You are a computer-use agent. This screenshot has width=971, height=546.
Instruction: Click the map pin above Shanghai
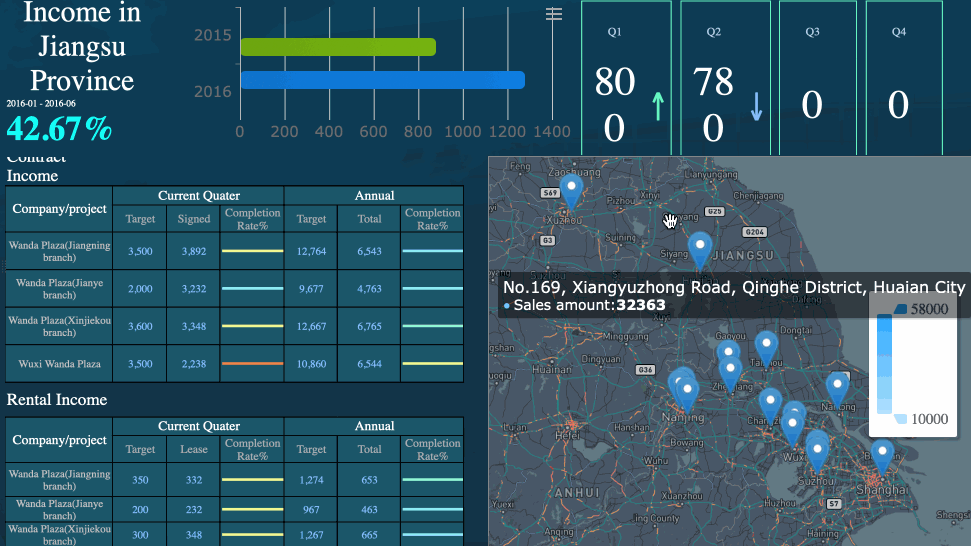(x=882, y=457)
